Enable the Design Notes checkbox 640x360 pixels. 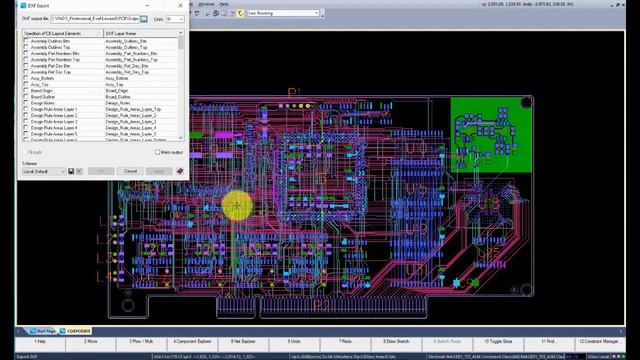click(26, 103)
